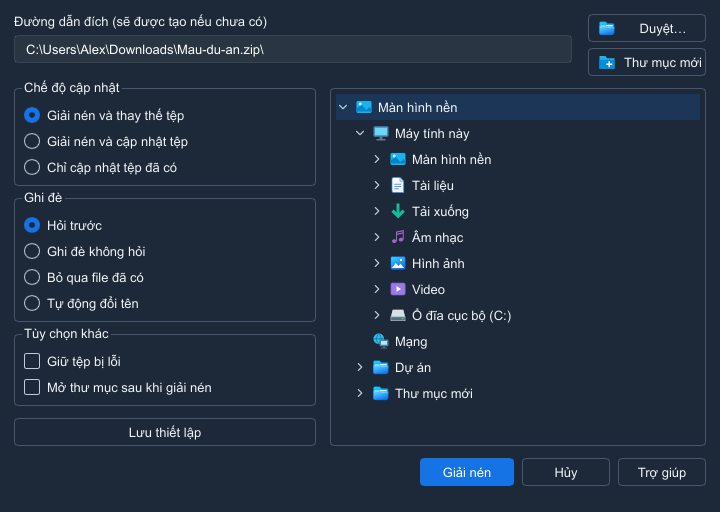
Task: Expand the Thư mục mới folder chevron
Action: pyautogui.click(x=360, y=394)
